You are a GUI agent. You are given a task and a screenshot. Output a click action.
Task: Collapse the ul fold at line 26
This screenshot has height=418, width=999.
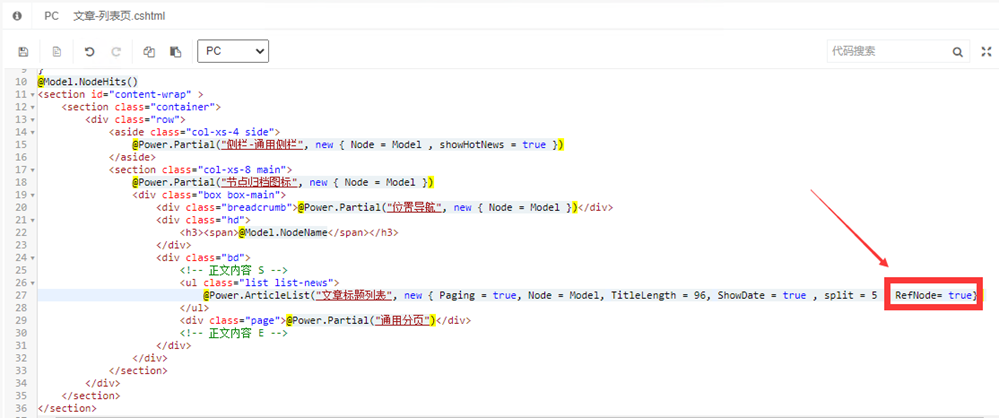click(x=32, y=283)
